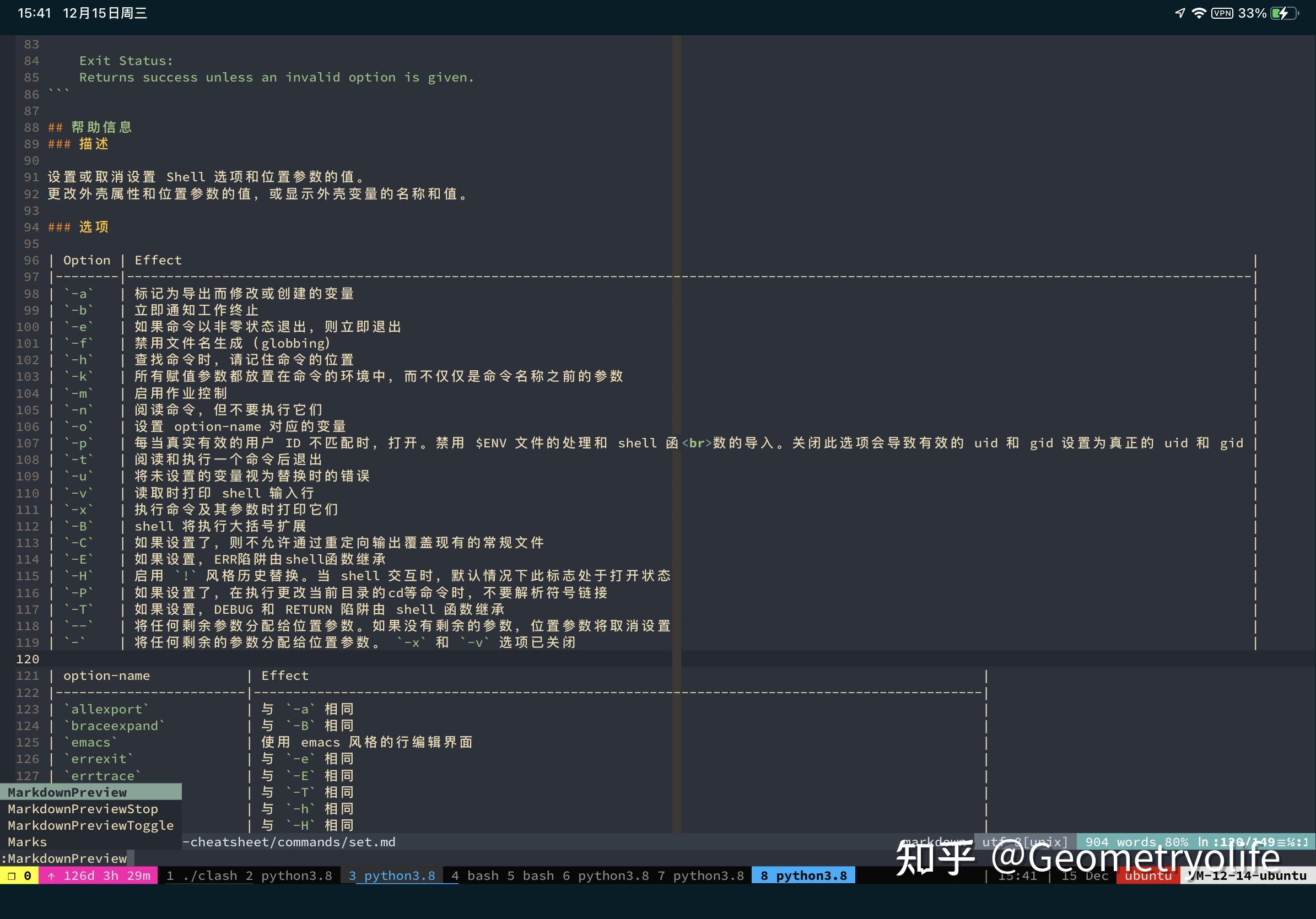Viewport: 1316px width, 919px height.
Task: Click the `emacs` cell on line 125
Action: point(90,743)
